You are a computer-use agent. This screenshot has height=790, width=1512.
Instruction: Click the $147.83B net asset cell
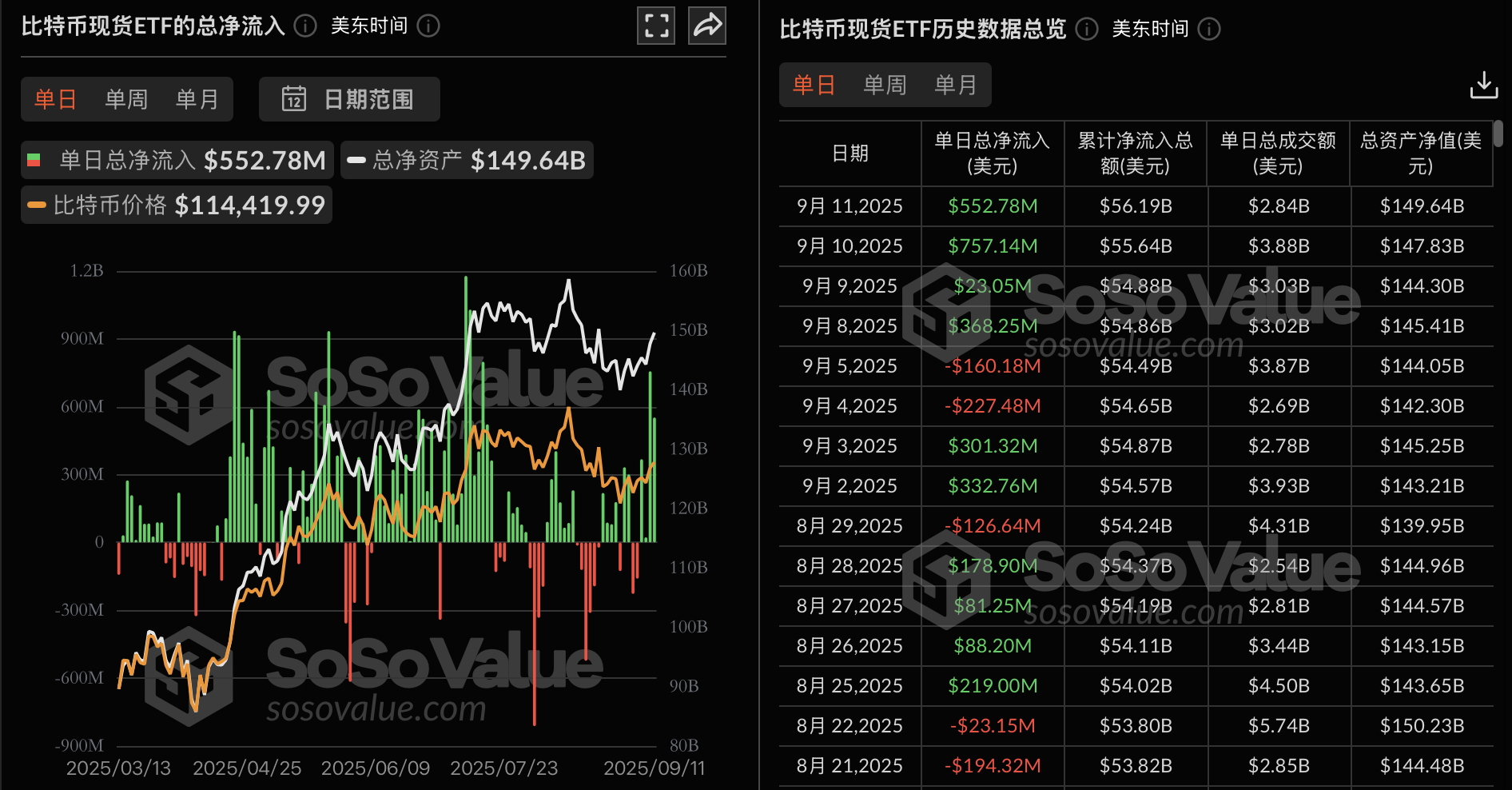click(x=1422, y=246)
